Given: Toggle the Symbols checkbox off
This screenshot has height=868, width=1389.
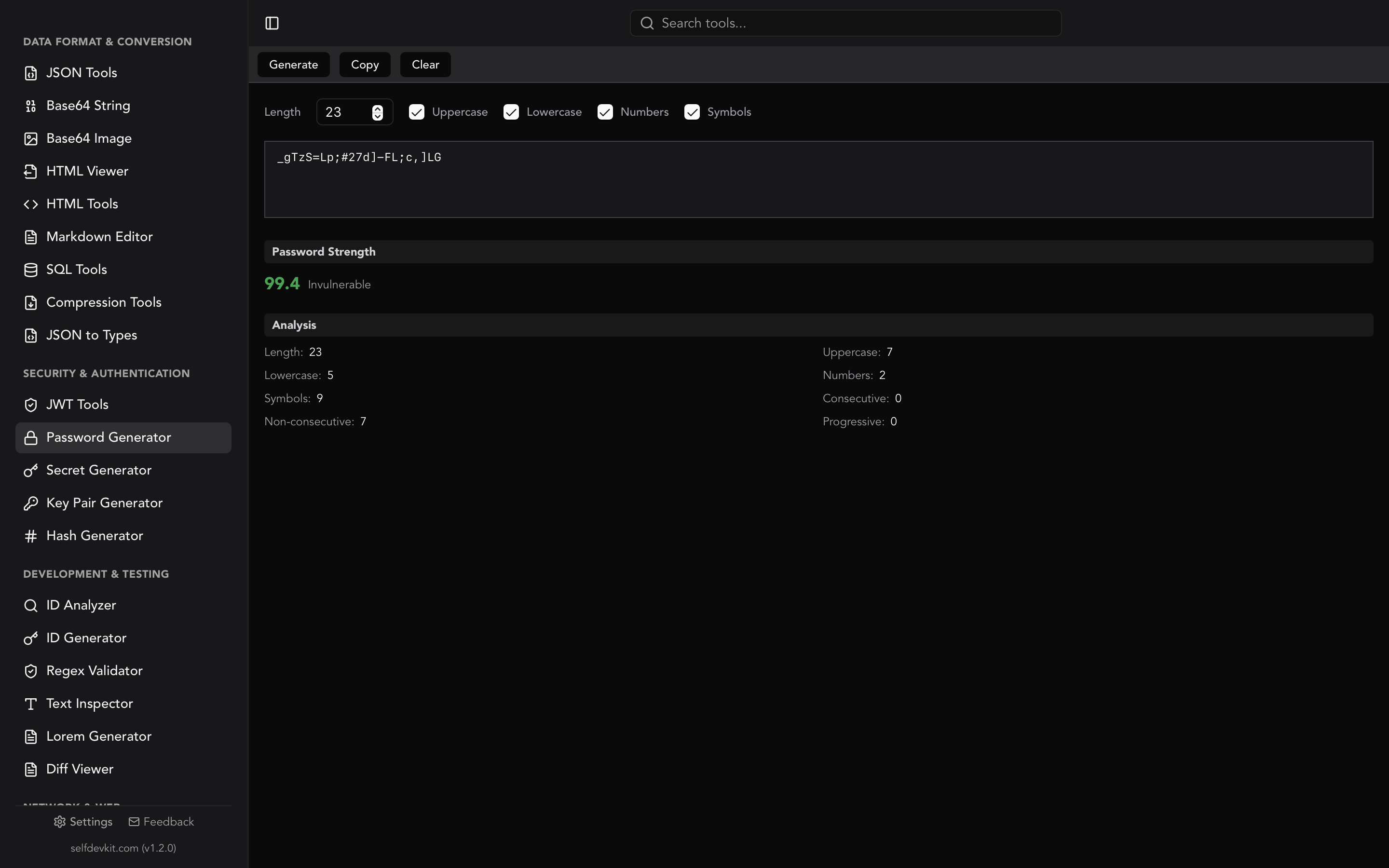Looking at the screenshot, I should click(x=692, y=112).
